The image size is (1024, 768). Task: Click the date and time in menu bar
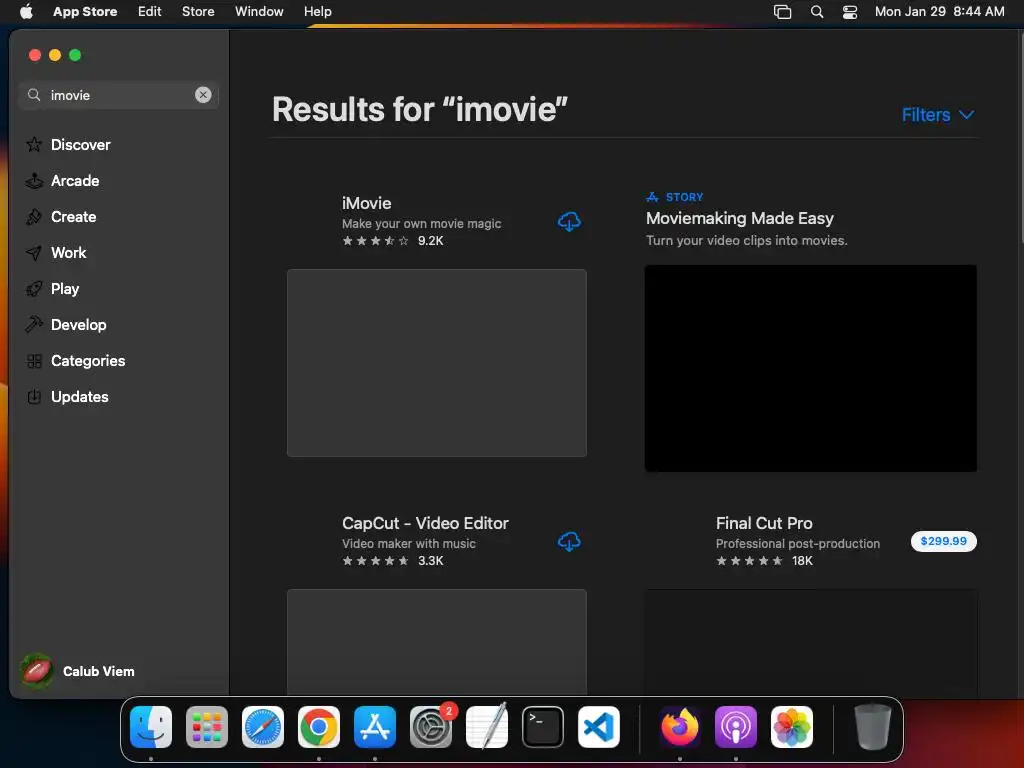coord(939,11)
